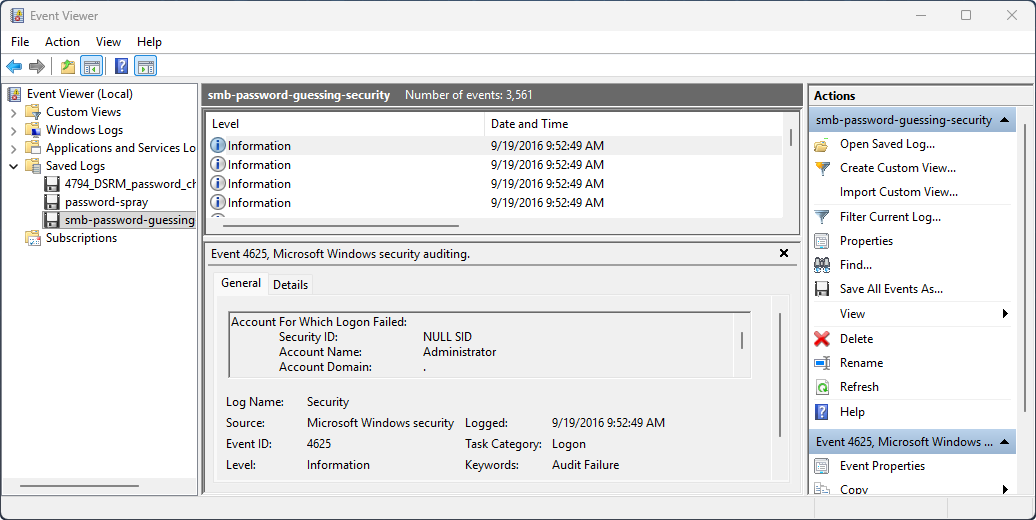Click the Back arrow toolbar icon

tap(14, 67)
